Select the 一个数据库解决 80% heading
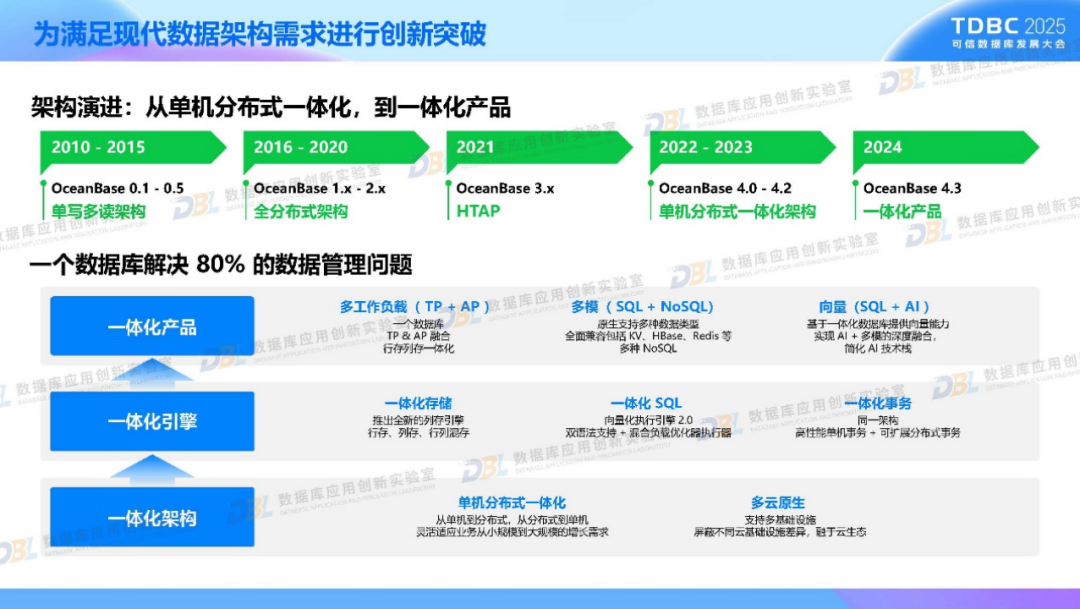Screen dimensions: 1080x609 (220, 264)
